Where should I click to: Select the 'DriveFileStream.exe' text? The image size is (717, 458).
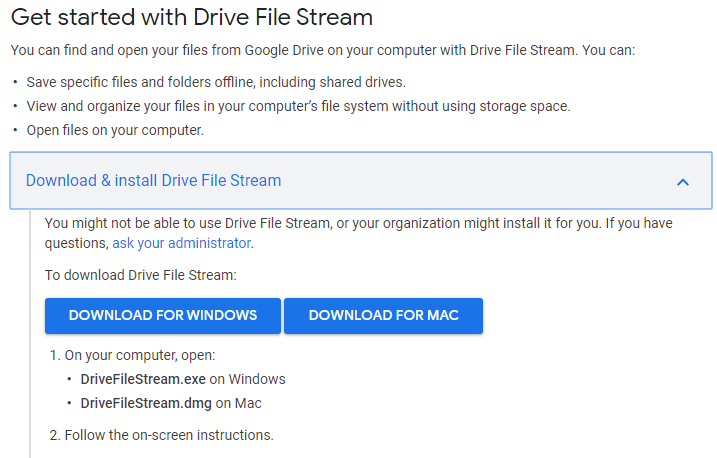143,379
